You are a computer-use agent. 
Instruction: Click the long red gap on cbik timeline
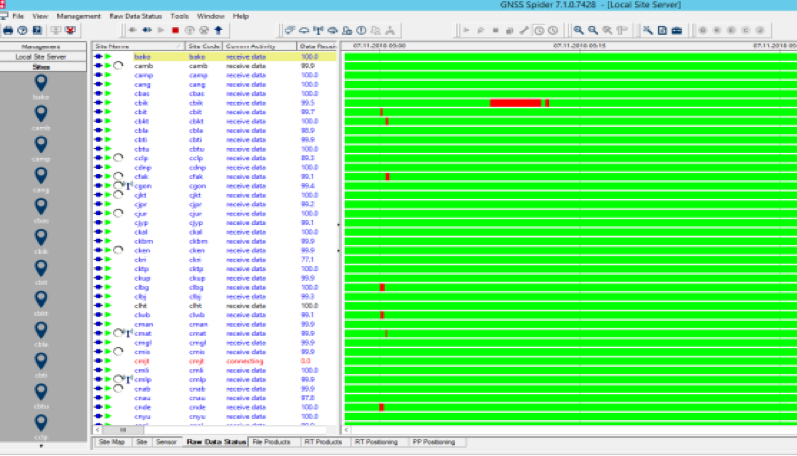[515, 103]
